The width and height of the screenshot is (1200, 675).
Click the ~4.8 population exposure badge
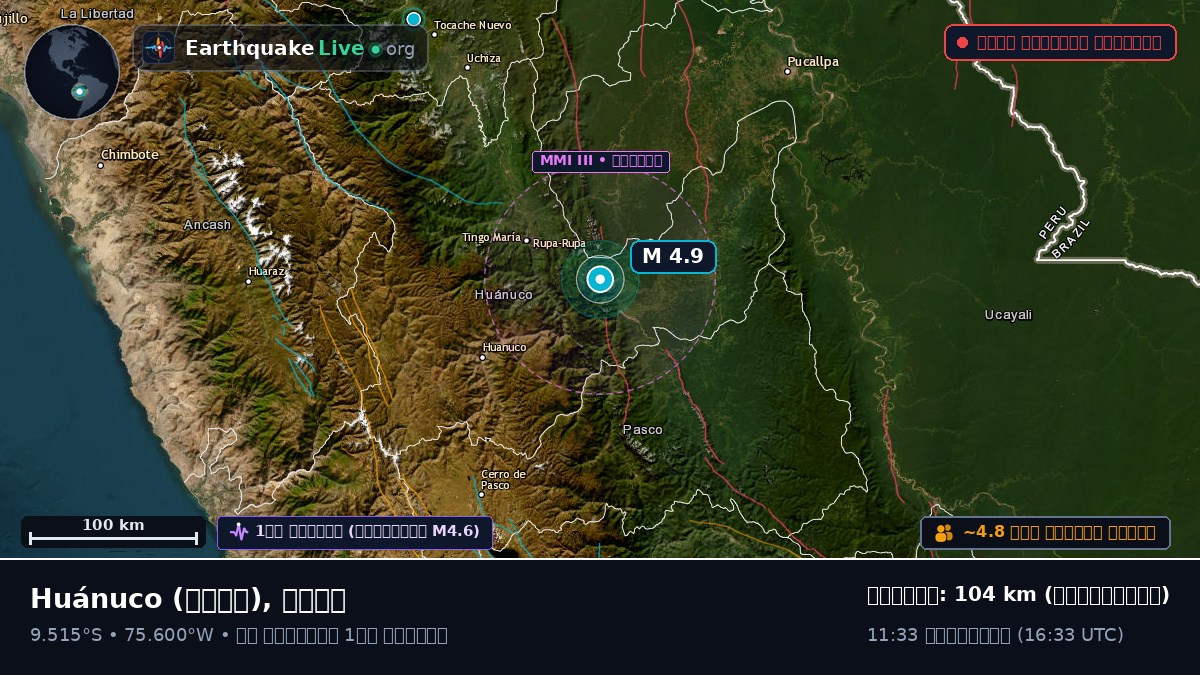tap(1045, 533)
